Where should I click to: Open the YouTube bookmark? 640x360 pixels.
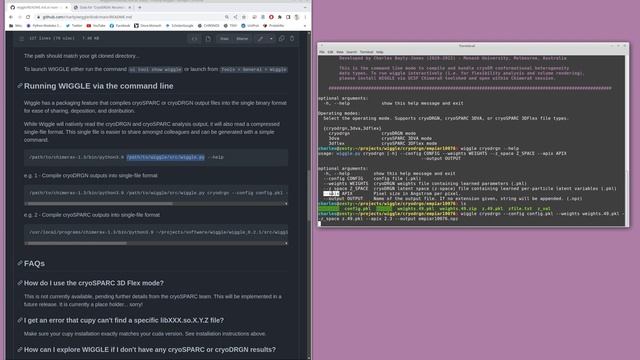click(x=96, y=26)
